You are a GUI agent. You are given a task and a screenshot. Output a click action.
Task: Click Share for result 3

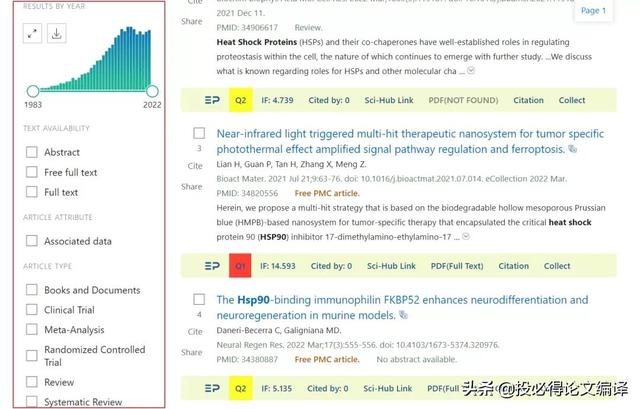[x=191, y=187]
